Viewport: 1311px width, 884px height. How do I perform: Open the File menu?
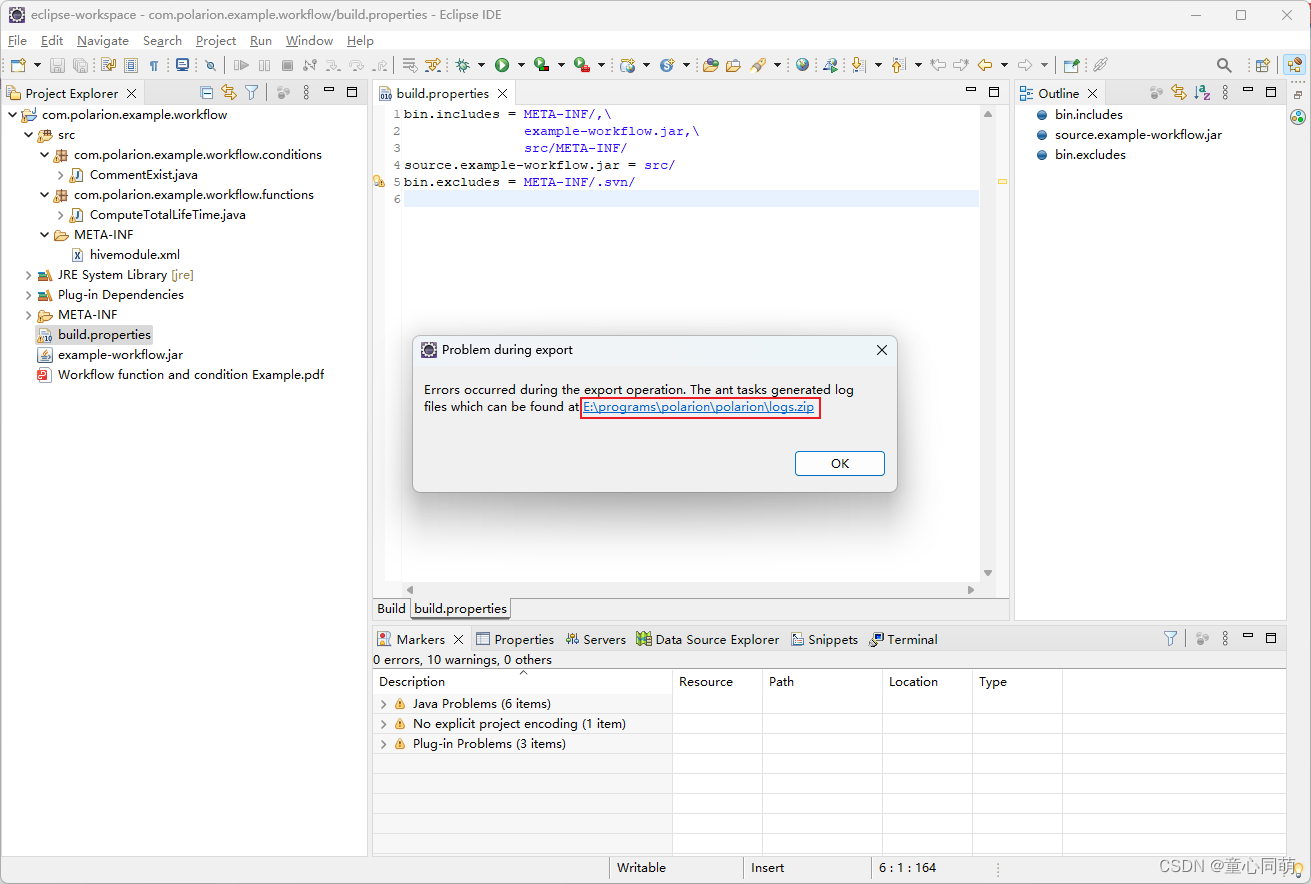click(x=17, y=41)
